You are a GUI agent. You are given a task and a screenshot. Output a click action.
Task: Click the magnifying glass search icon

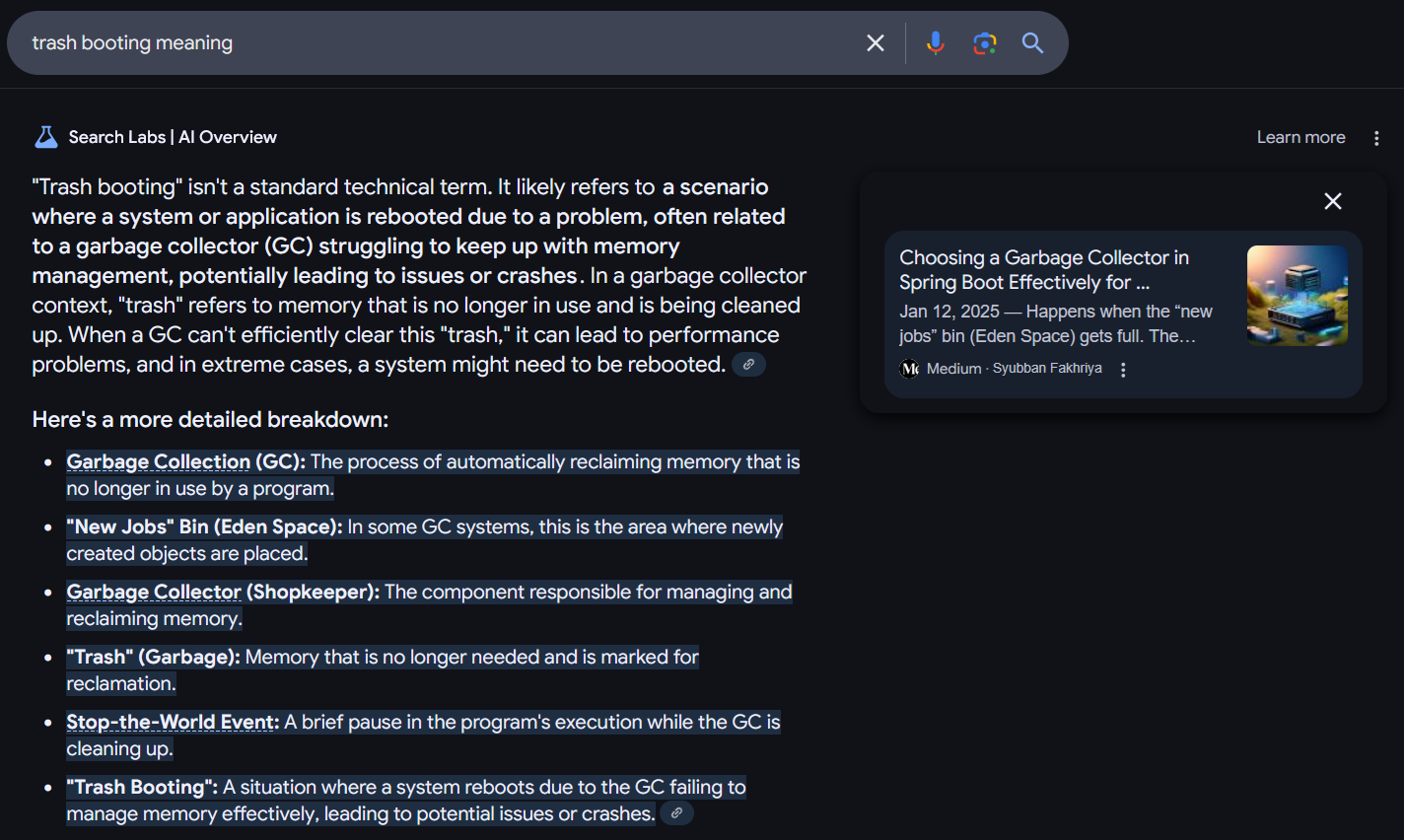(x=1032, y=43)
